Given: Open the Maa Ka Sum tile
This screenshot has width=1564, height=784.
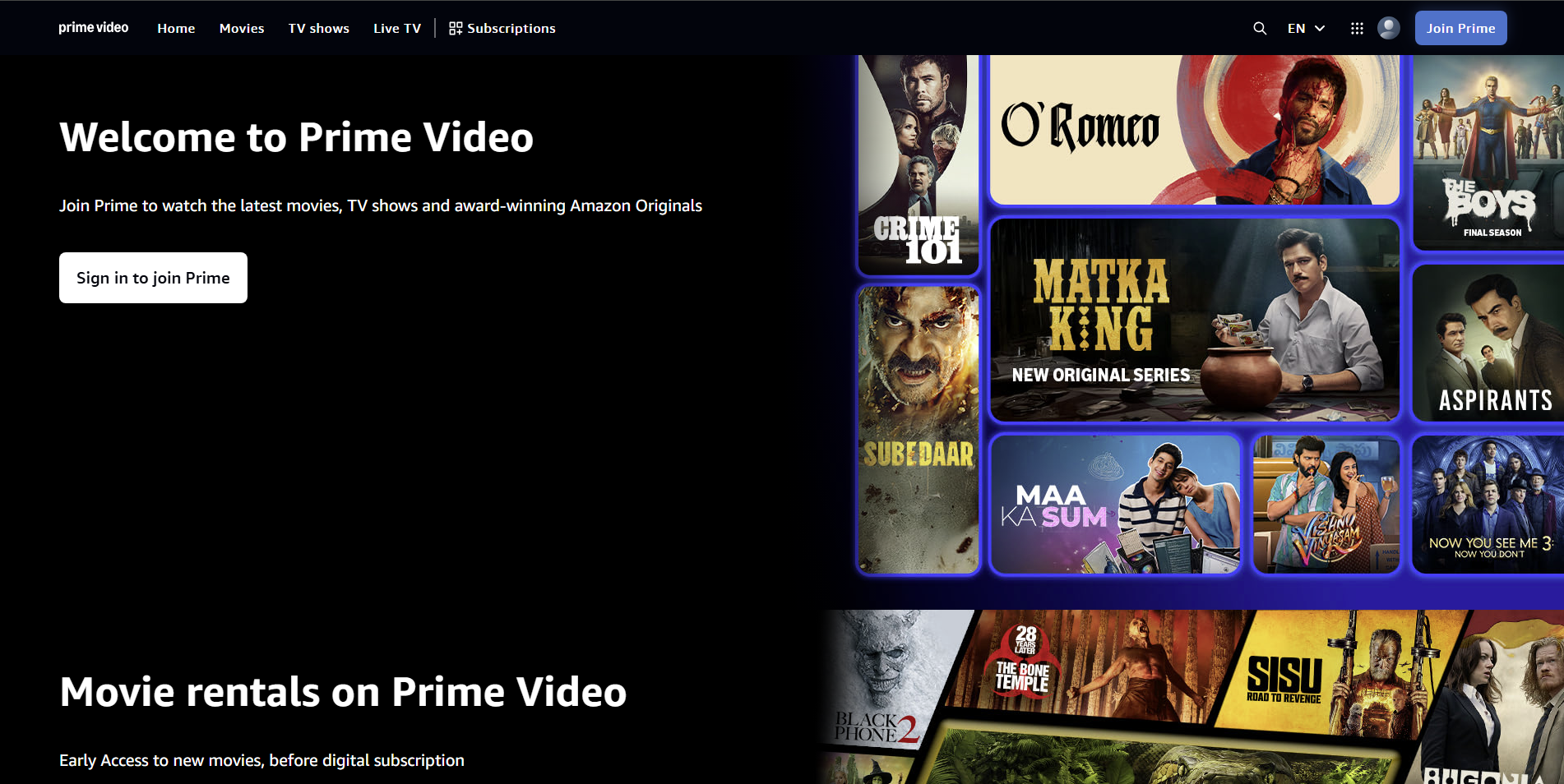Looking at the screenshot, I should point(1115,504).
